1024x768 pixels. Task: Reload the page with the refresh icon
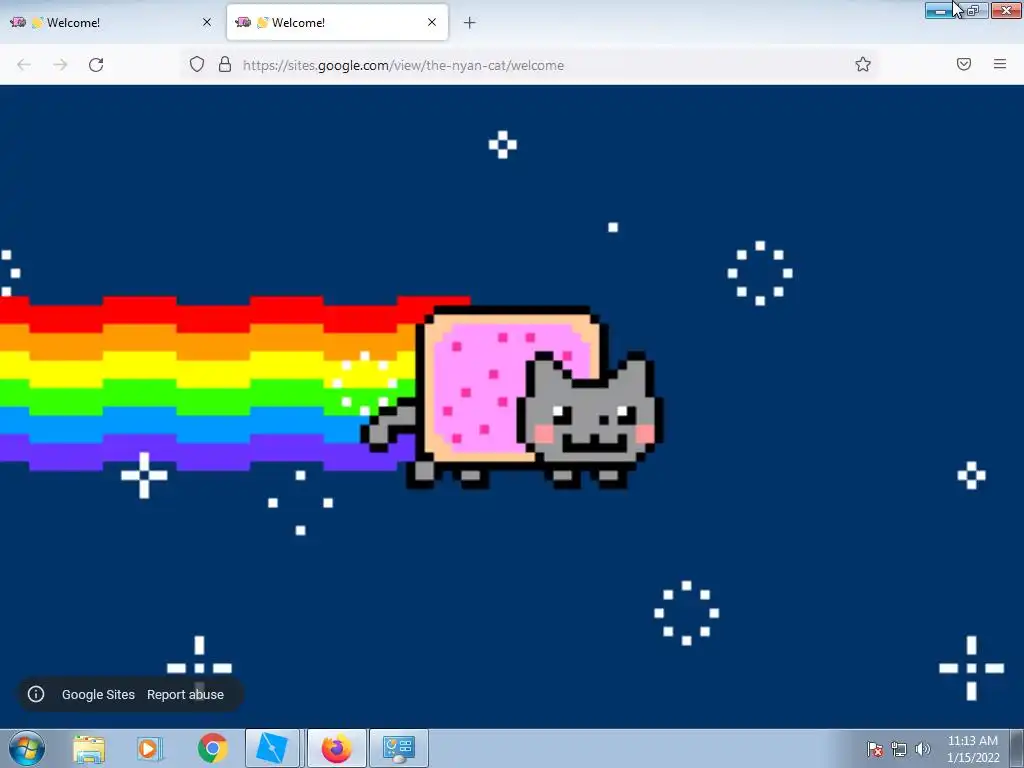point(96,65)
